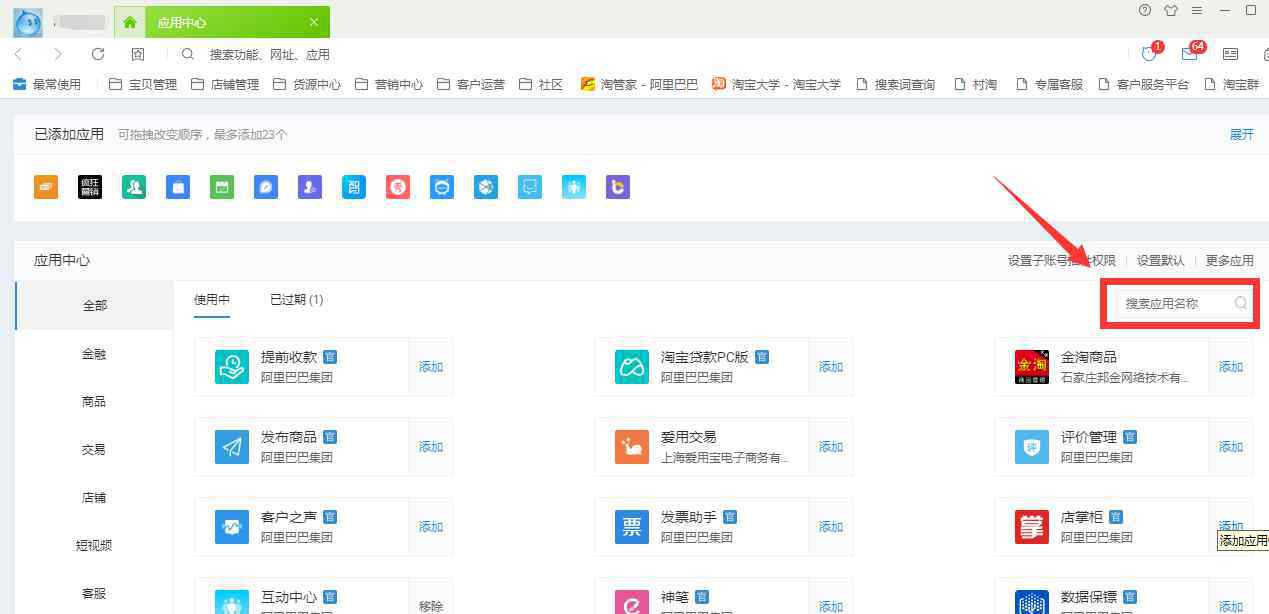This screenshot has width=1269, height=614.
Task: Add the 淘宝贷款PC版 app
Action: coord(831,367)
